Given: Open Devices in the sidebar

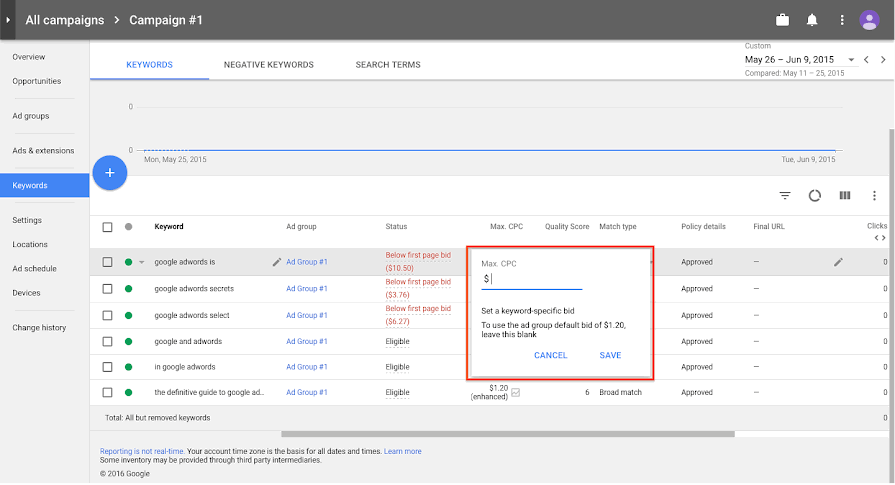Looking at the screenshot, I should pyautogui.click(x=26, y=293).
